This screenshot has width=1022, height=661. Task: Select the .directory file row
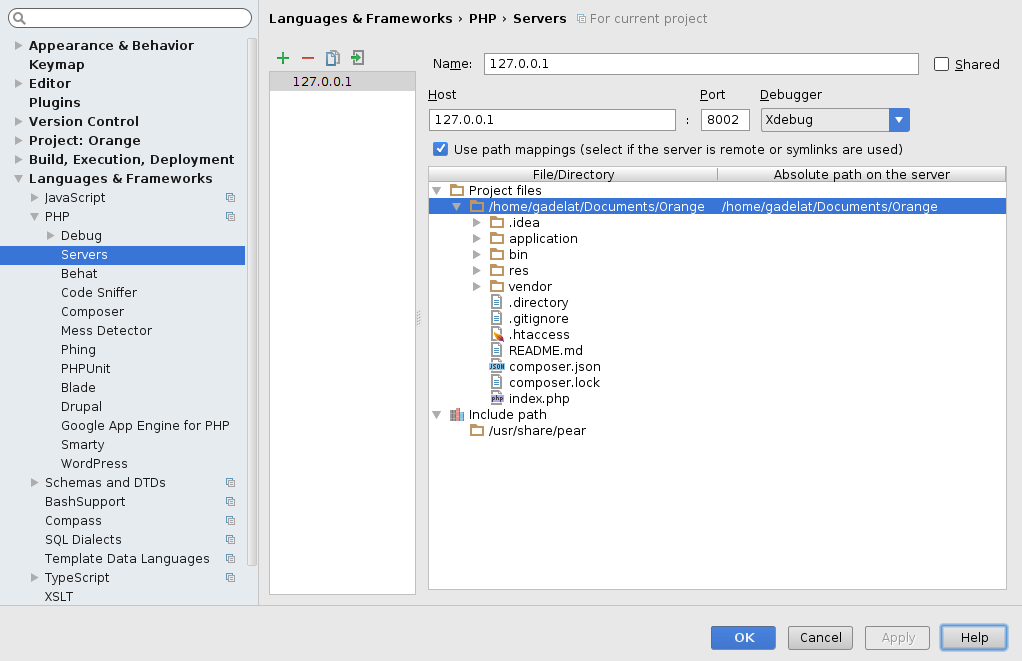pos(717,302)
